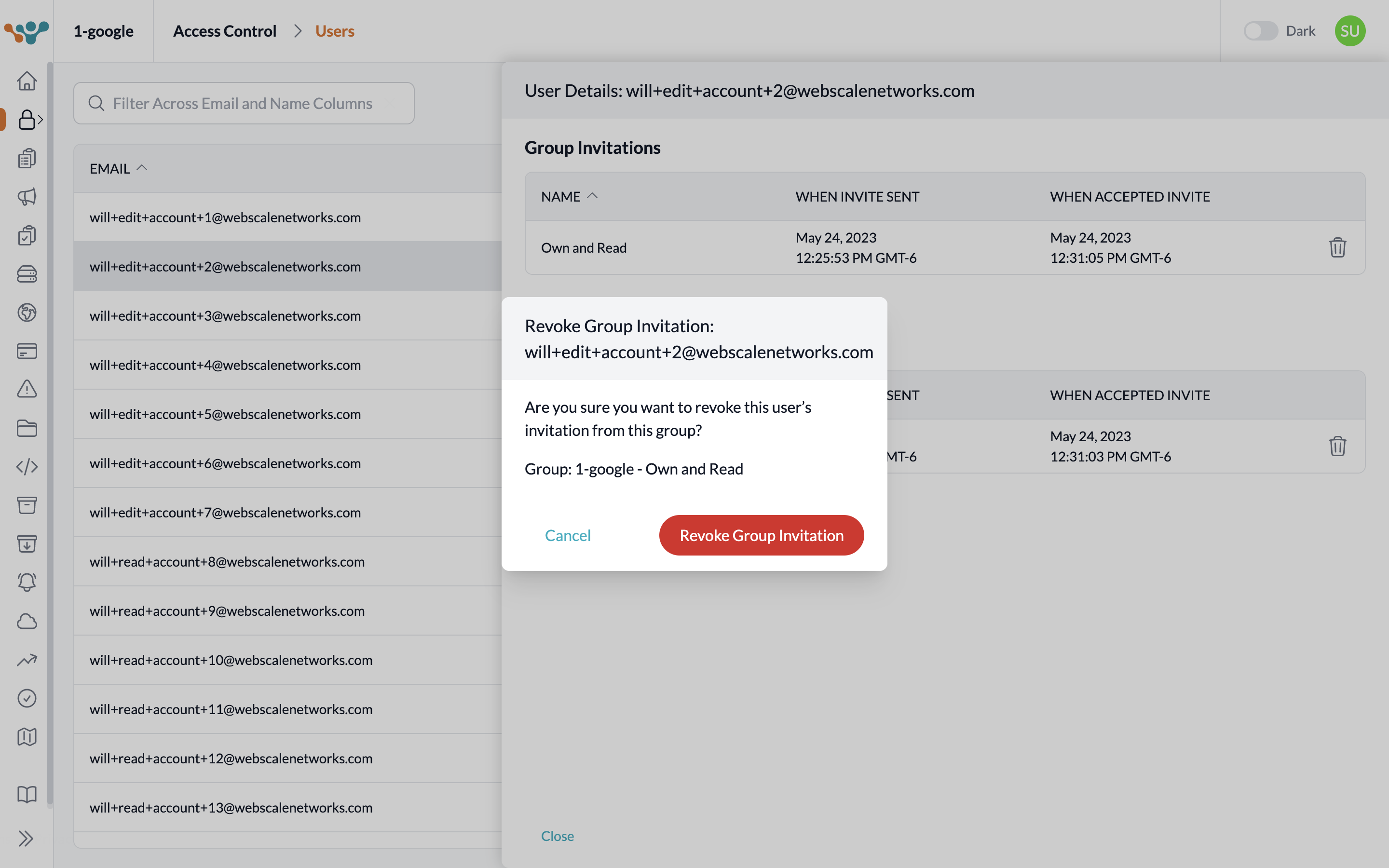Click trash icon for 12:31:03 PM invite

(x=1337, y=446)
